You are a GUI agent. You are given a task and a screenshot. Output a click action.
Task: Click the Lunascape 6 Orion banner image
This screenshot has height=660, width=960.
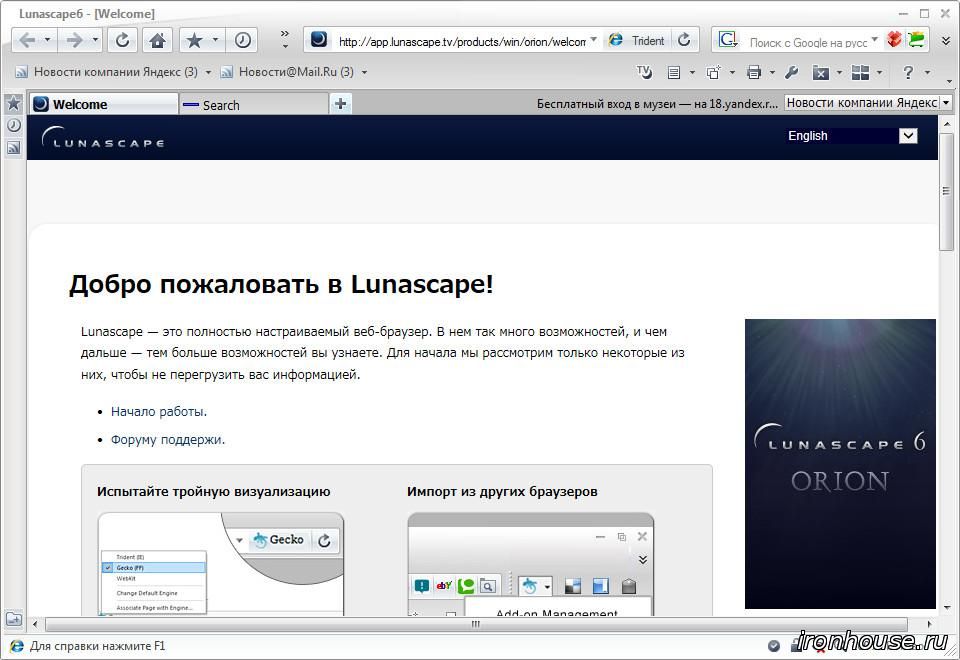click(x=840, y=463)
